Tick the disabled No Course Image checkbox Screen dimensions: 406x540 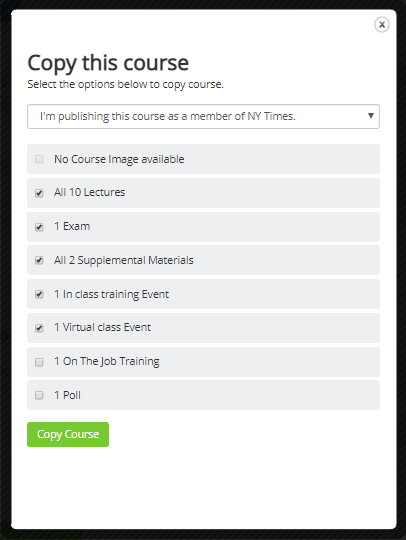tap(39, 159)
